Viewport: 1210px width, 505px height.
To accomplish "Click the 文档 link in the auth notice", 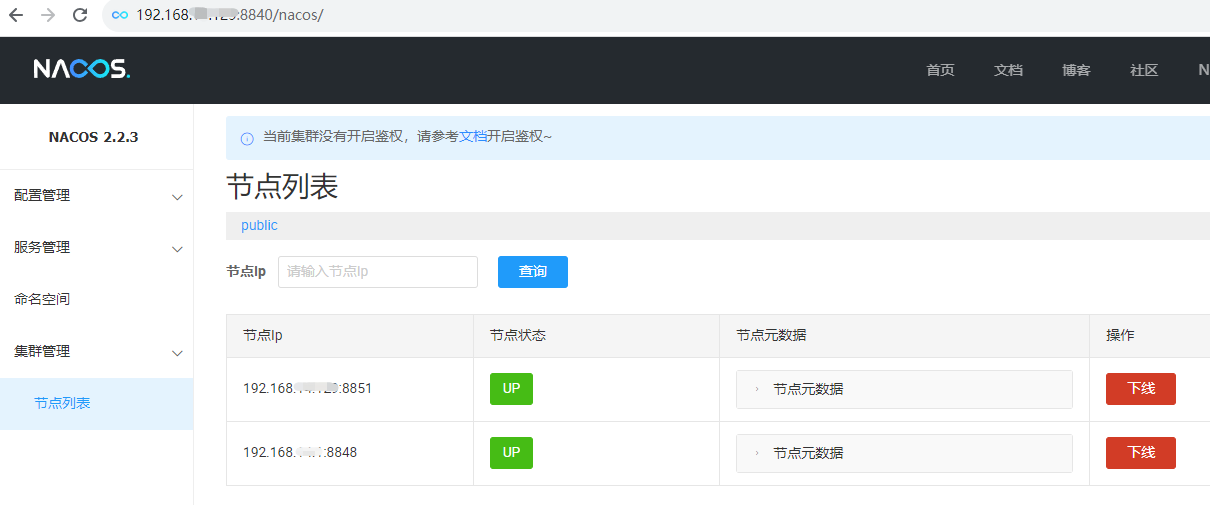I will (x=473, y=137).
